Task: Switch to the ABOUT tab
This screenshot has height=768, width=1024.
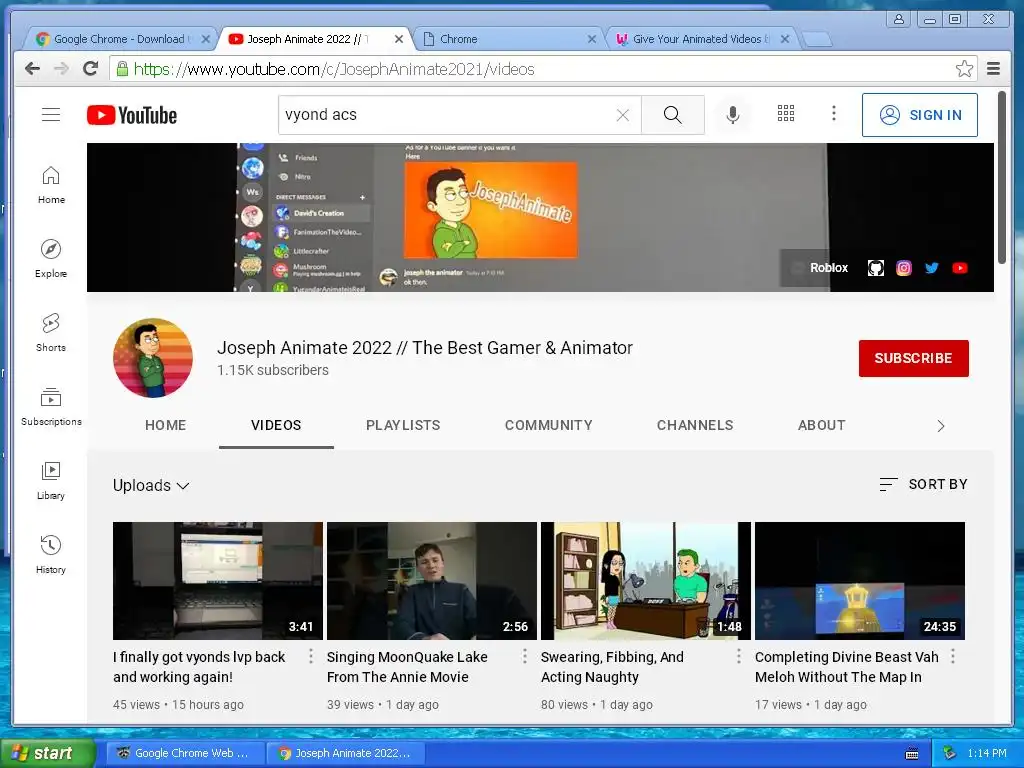Action: pyautogui.click(x=822, y=425)
